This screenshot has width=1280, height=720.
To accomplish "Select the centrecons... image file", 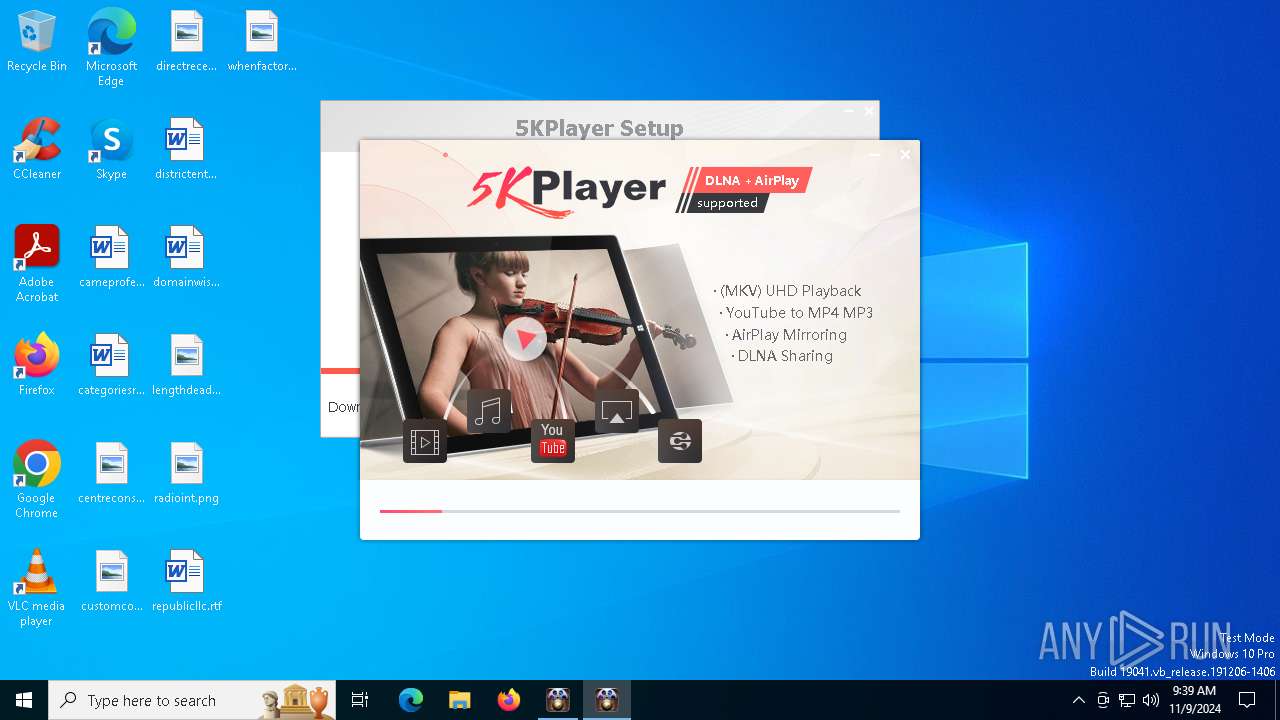I will point(111,473).
